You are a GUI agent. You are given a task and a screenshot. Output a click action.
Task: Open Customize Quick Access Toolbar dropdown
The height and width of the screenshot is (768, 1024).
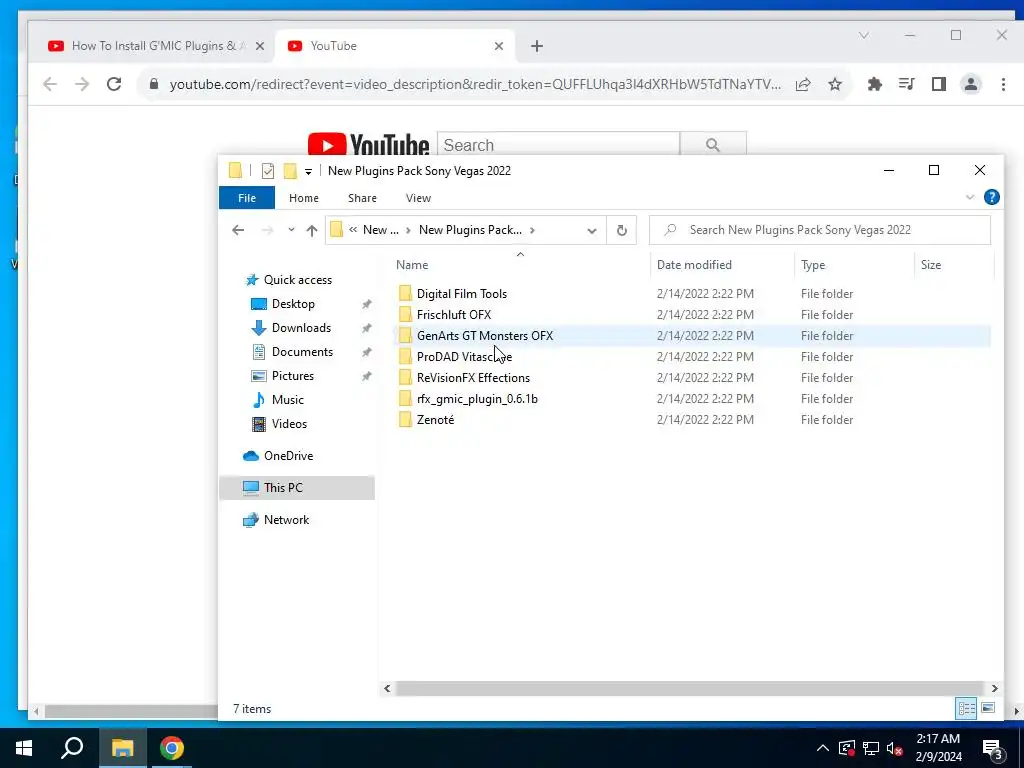[308, 172]
